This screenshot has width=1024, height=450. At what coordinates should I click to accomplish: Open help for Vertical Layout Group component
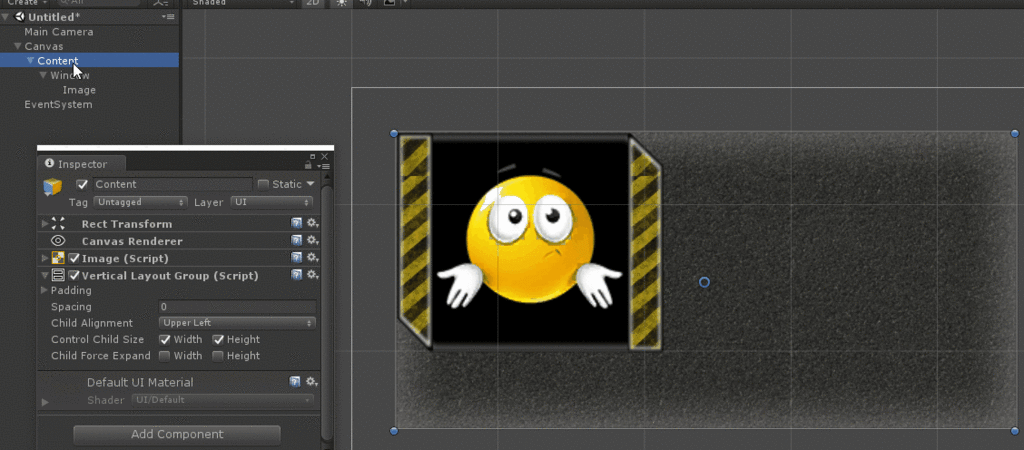pos(296,275)
